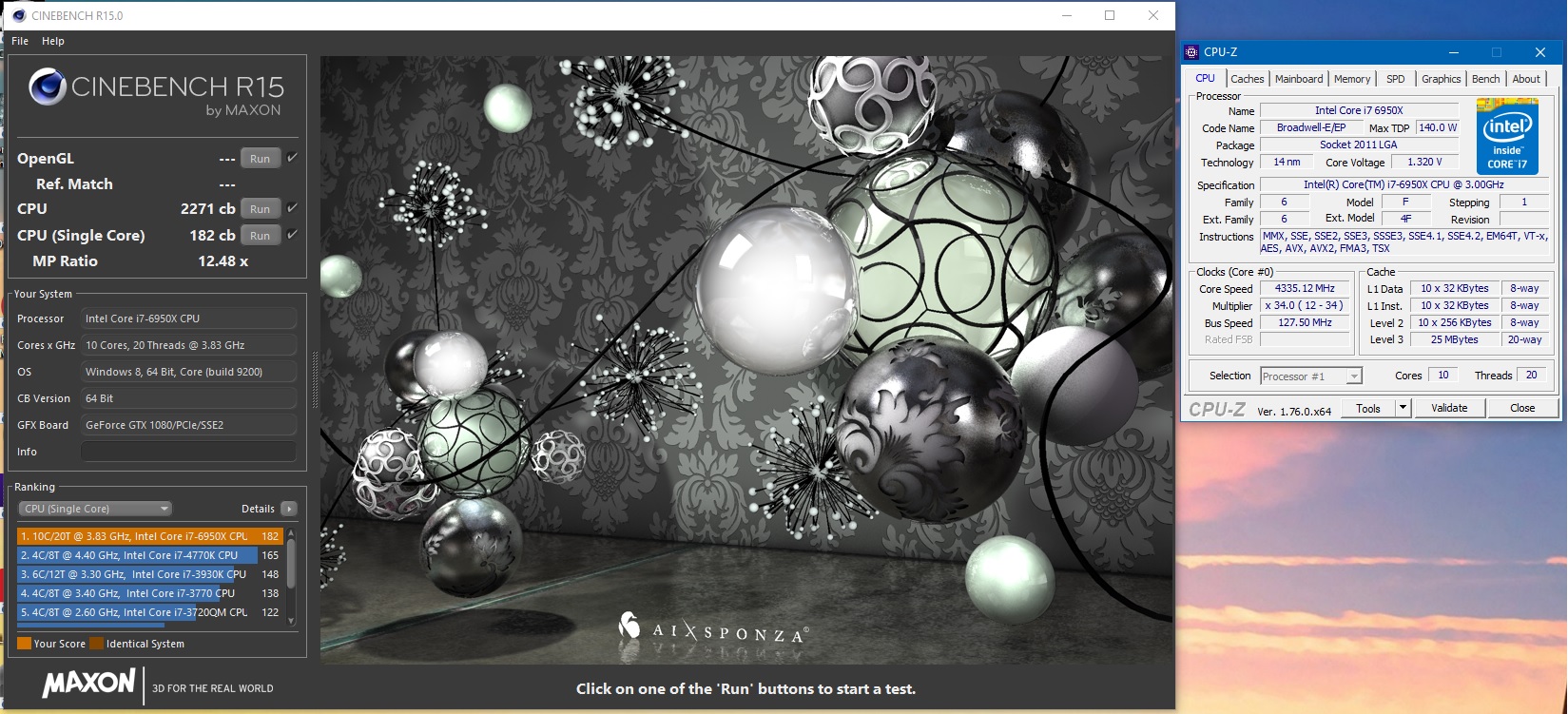Click the single core score 182 cb

[x=212, y=235]
